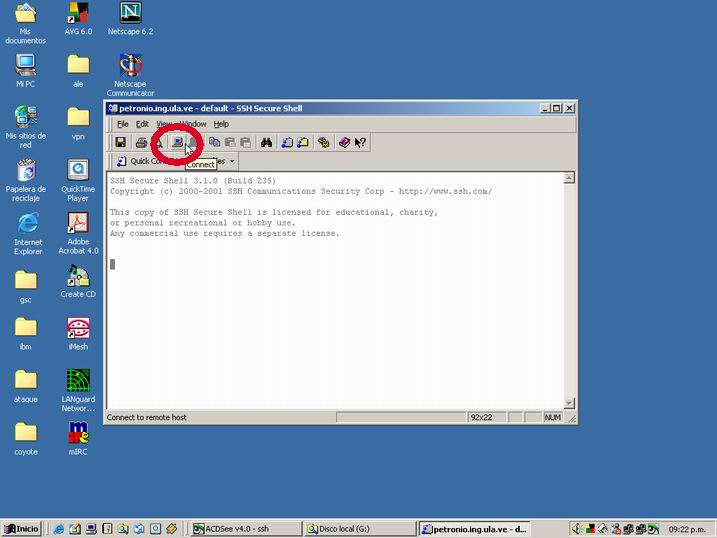Viewport: 717px width, 538px height.
Task: Click the Paste Selection toolbar icon
Action: point(246,142)
